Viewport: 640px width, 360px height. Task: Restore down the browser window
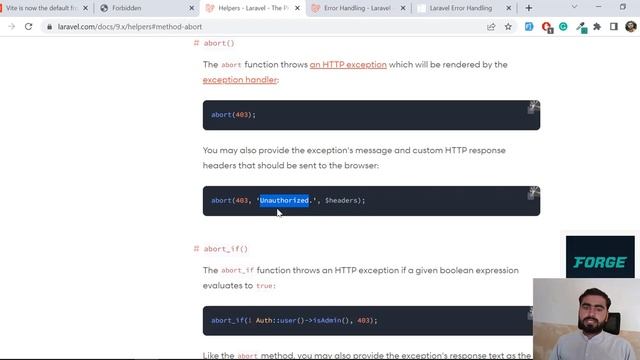click(x=623, y=7)
